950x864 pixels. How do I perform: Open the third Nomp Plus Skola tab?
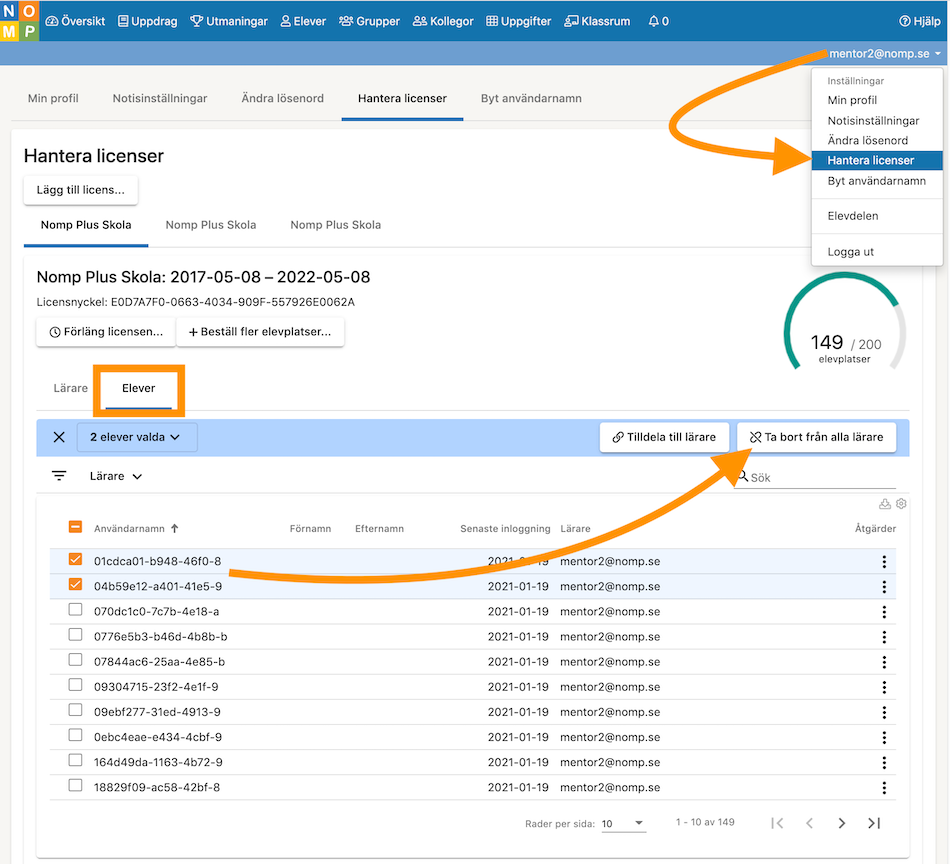(x=336, y=225)
